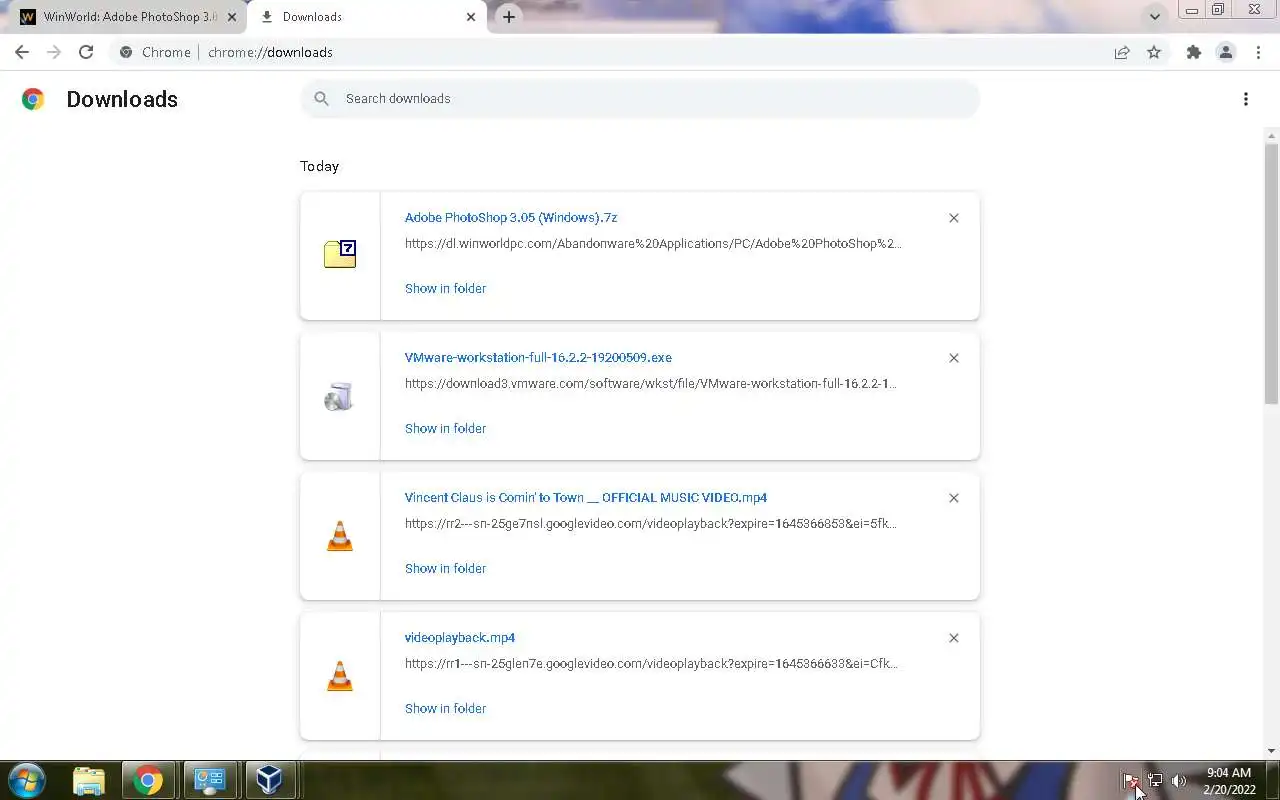
Task: Open Windows Explorer from taskbar
Action: click(x=89, y=780)
